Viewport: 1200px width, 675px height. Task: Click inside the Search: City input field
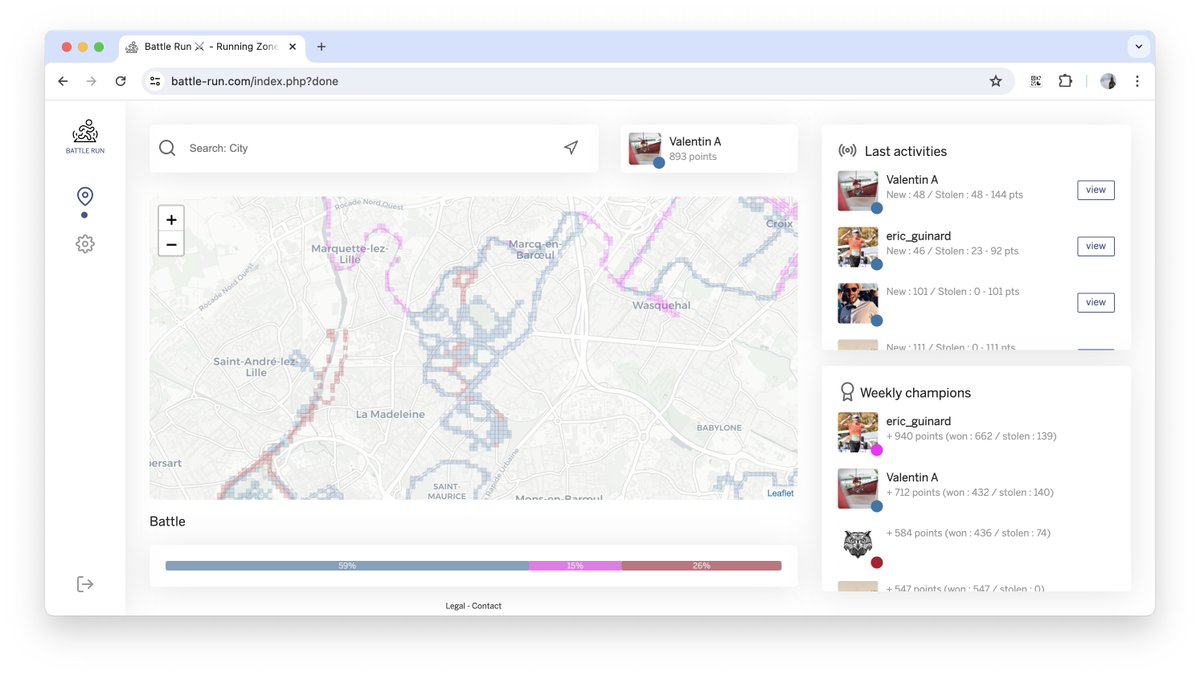point(300,147)
